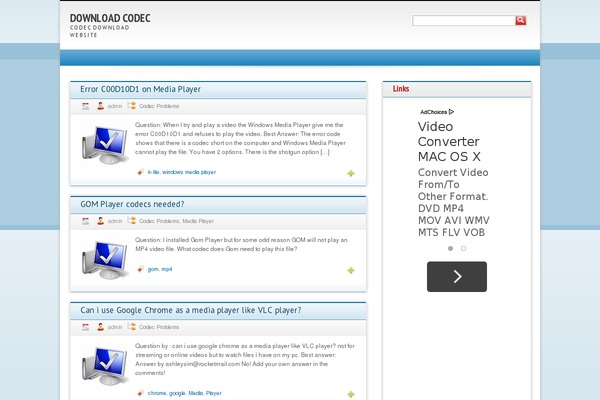Click category icon in GOM Player post

132,220
